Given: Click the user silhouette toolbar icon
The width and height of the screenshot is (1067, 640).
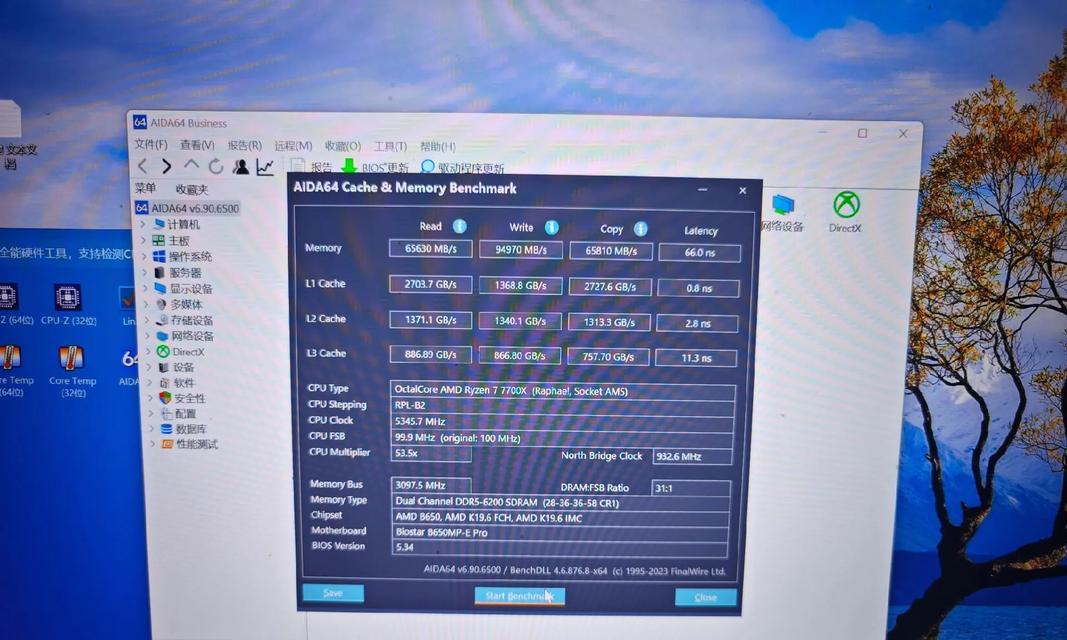Looking at the screenshot, I should pos(240,167).
